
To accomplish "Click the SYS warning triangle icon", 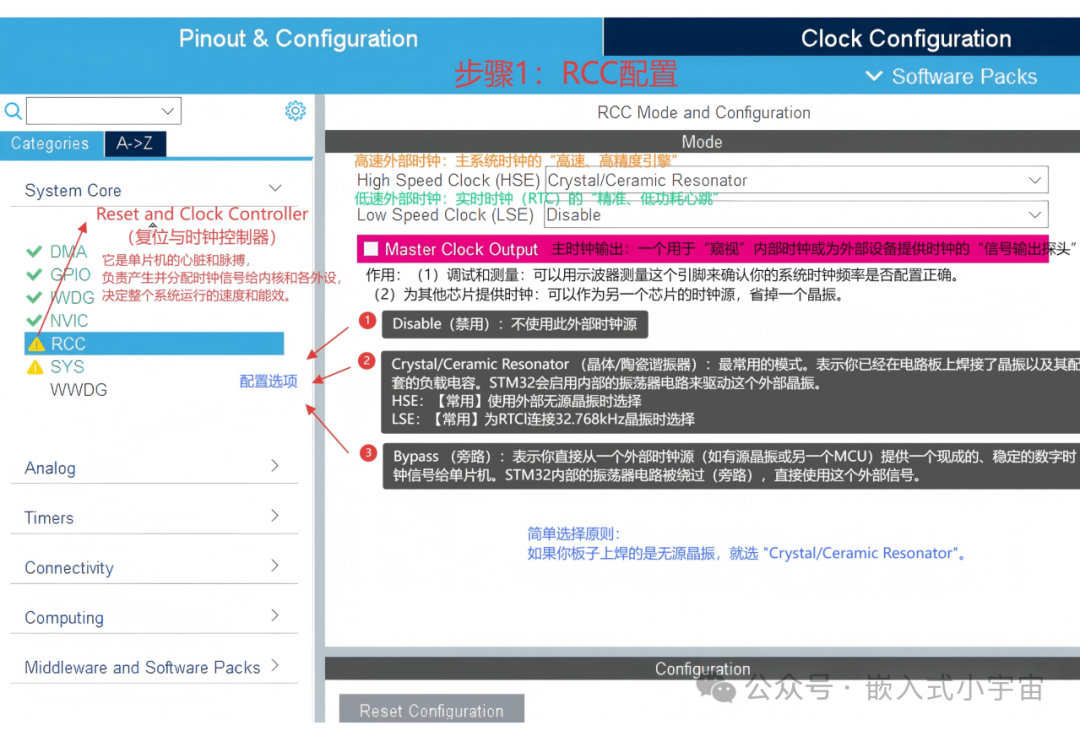I will tap(35, 367).
